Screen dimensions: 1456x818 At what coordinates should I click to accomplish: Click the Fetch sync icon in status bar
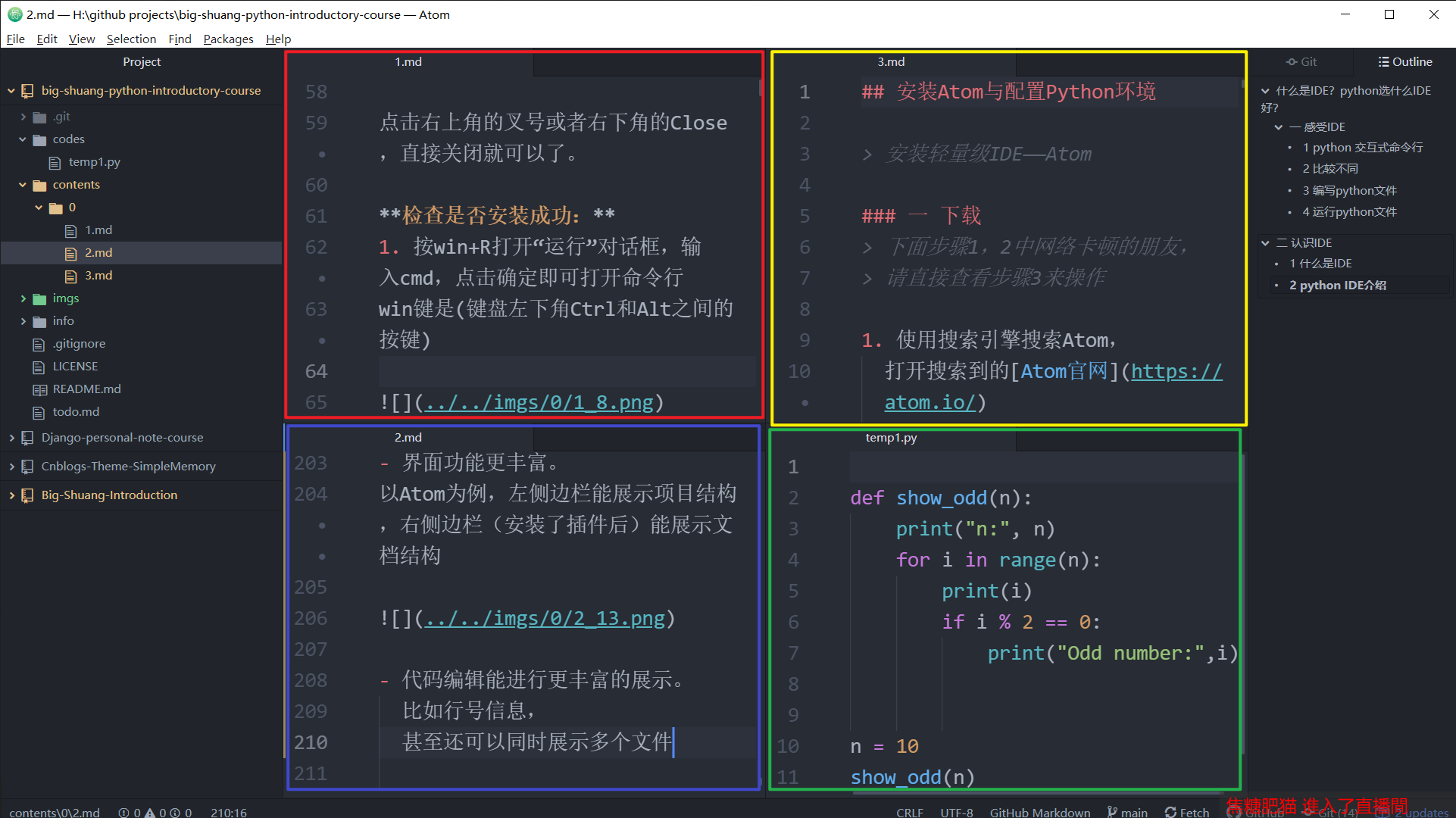pyautogui.click(x=1171, y=812)
